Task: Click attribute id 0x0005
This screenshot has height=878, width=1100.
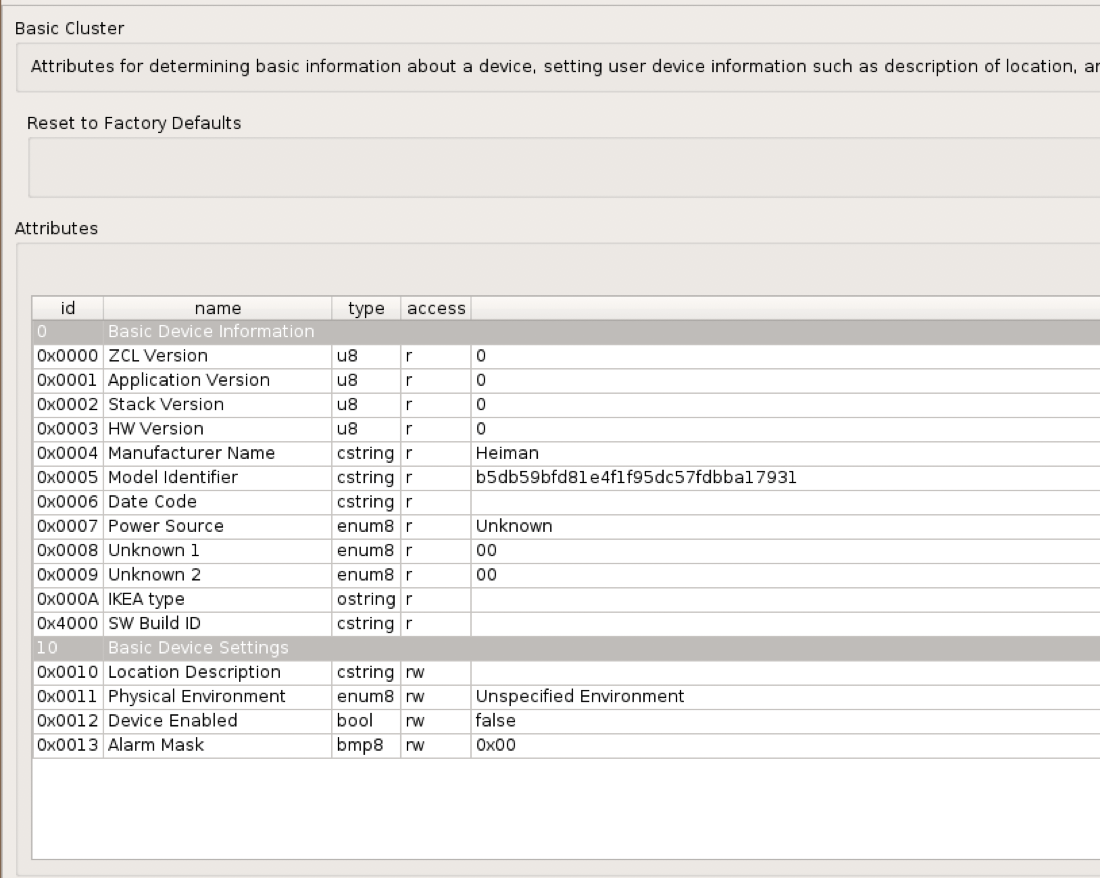Action: click(x=67, y=478)
